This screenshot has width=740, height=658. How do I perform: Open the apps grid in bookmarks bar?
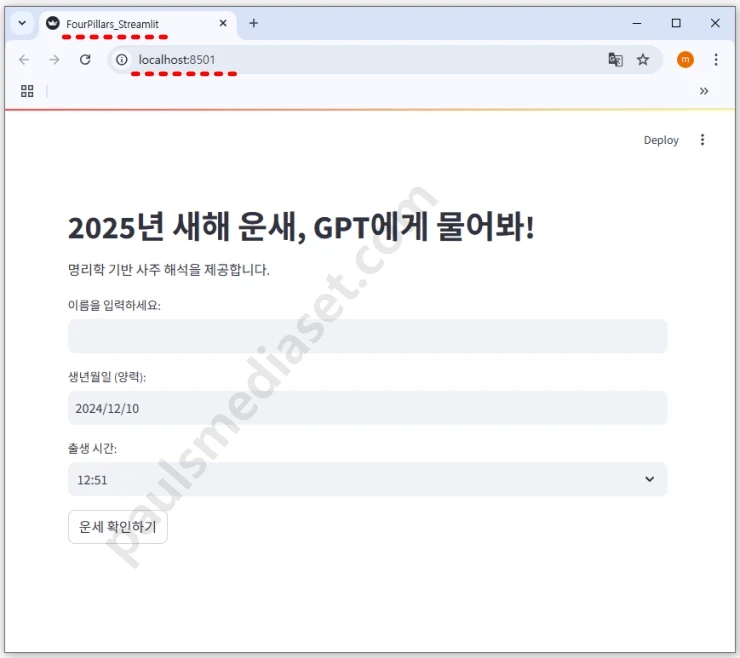pos(27,91)
